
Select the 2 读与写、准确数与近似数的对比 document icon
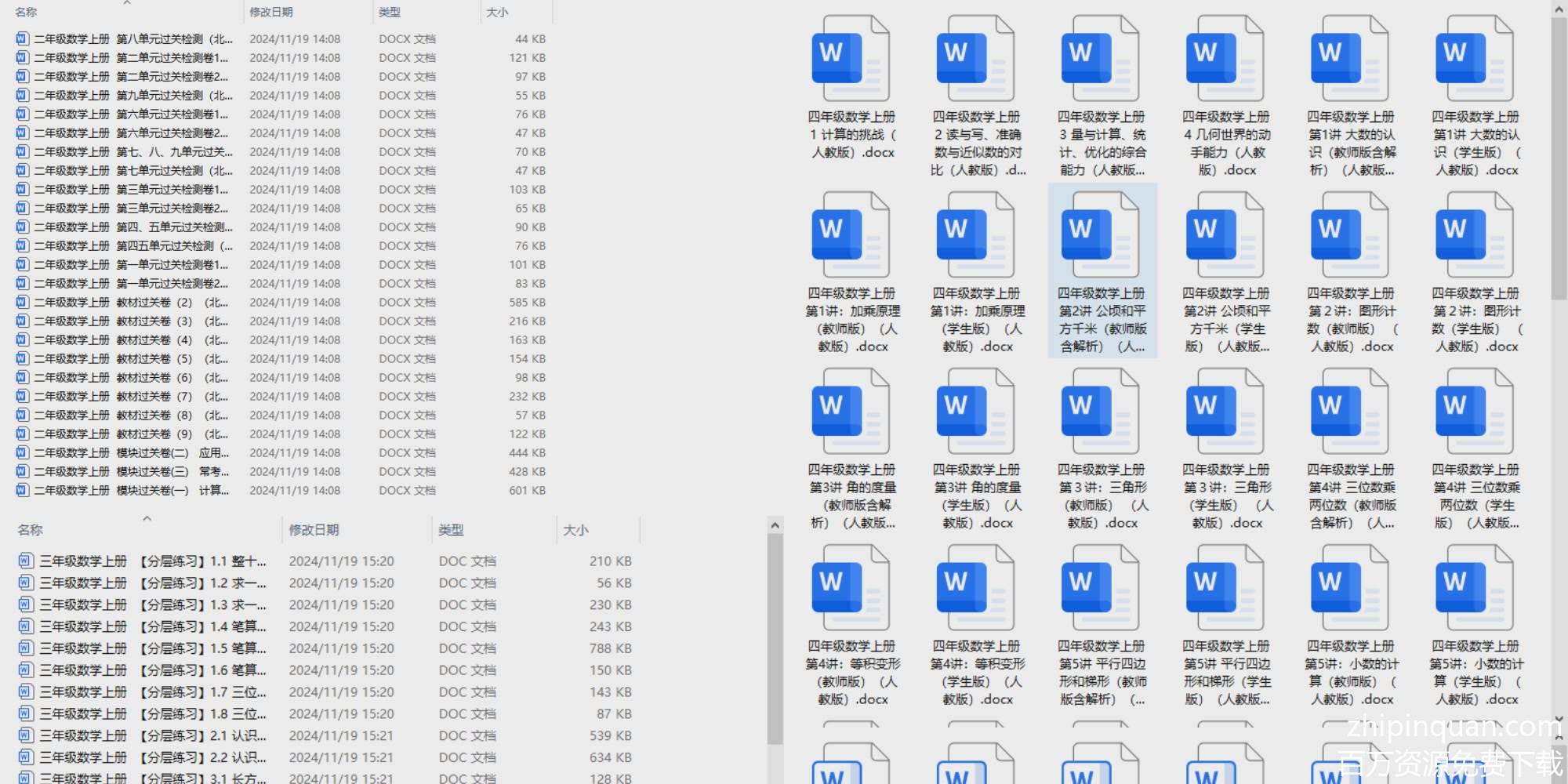pos(975,60)
